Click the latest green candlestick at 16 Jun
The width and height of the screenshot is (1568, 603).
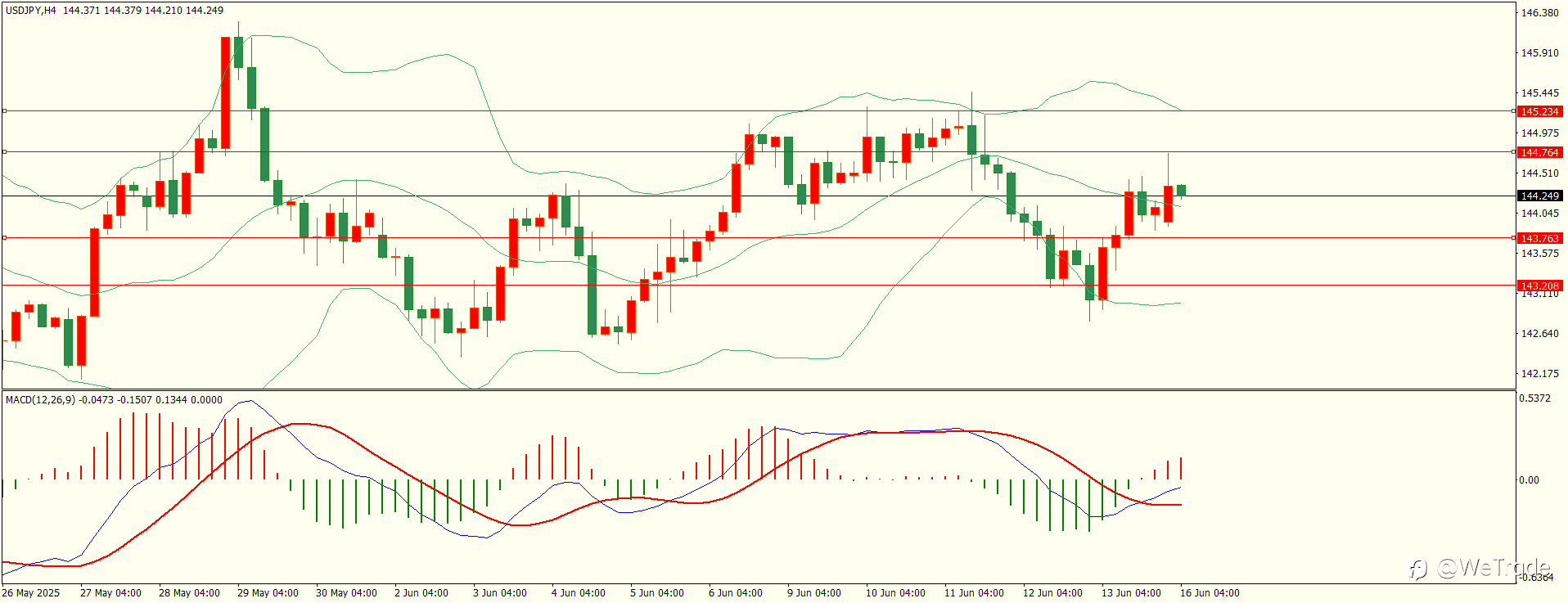pyautogui.click(x=1181, y=191)
